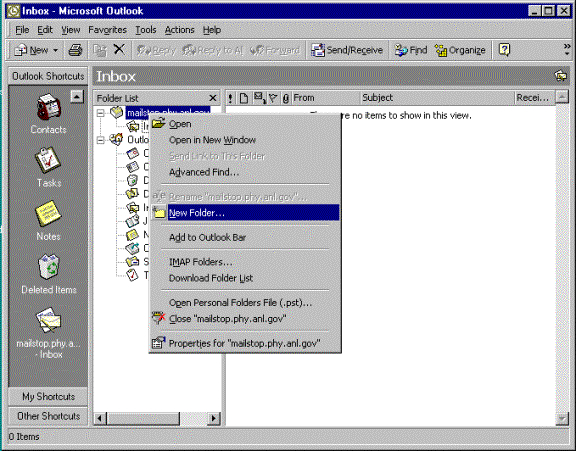
Task: Click the Subject column header
Action: coord(437,98)
